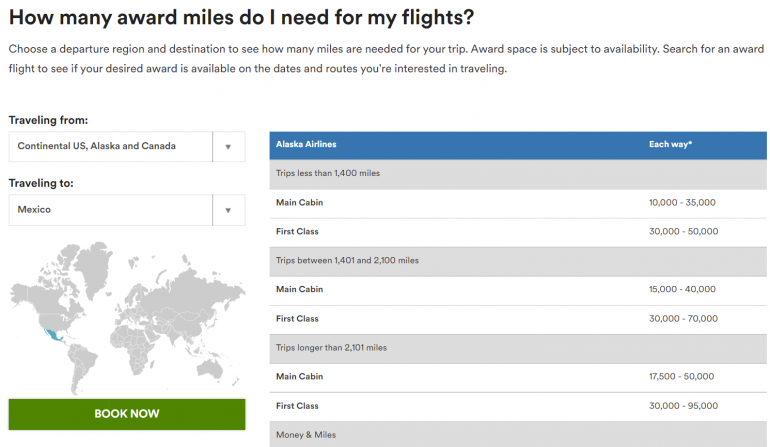Open the 'Traveling from' region dropdown
This screenshot has width=770, height=447.
(110, 146)
